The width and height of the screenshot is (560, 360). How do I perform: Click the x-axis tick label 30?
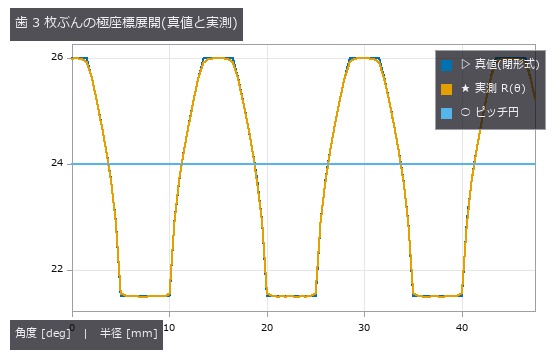point(364,328)
